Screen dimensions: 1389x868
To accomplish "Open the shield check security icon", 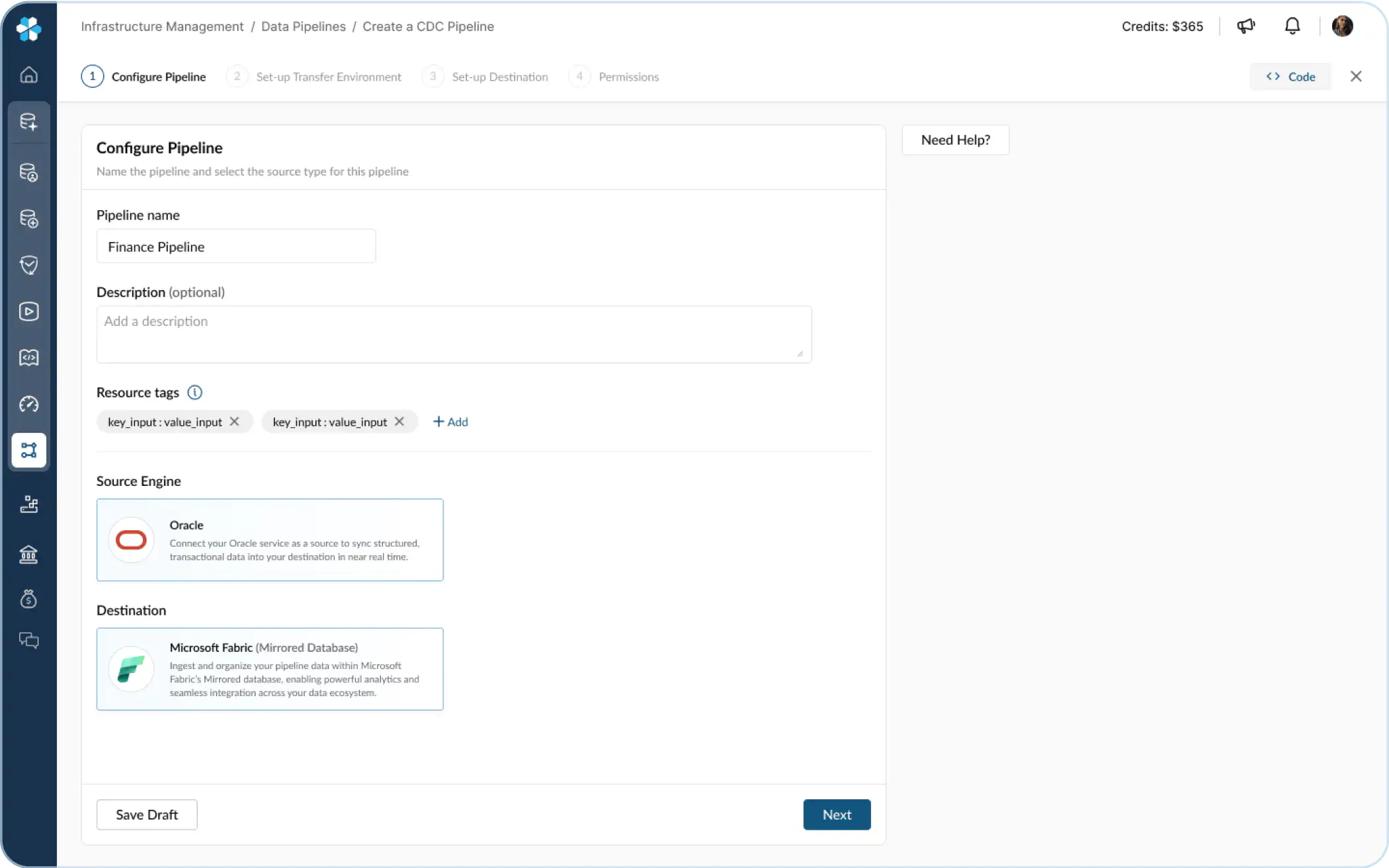I will coord(28,265).
